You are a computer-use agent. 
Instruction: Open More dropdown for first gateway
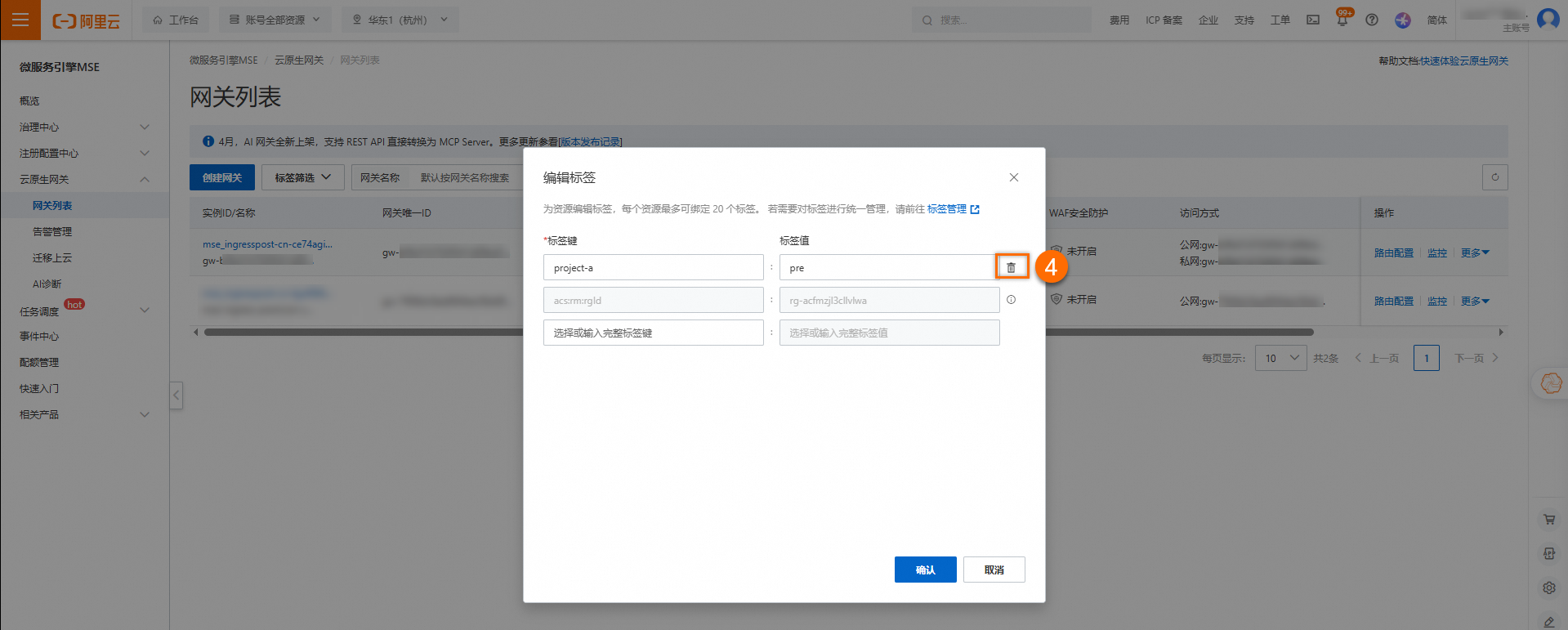pos(1475,252)
